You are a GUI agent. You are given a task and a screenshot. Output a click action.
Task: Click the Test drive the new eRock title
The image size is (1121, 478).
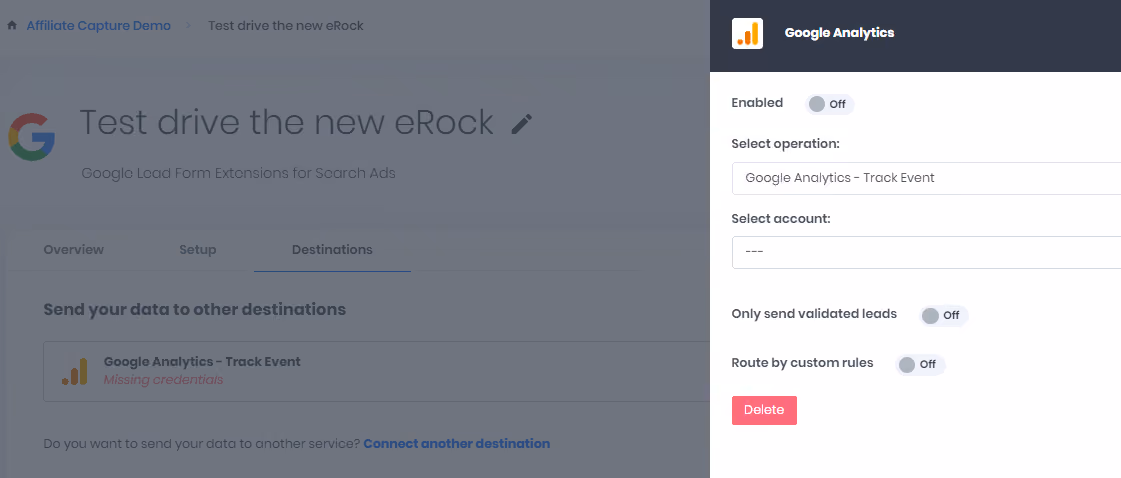pyautogui.click(x=286, y=122)
